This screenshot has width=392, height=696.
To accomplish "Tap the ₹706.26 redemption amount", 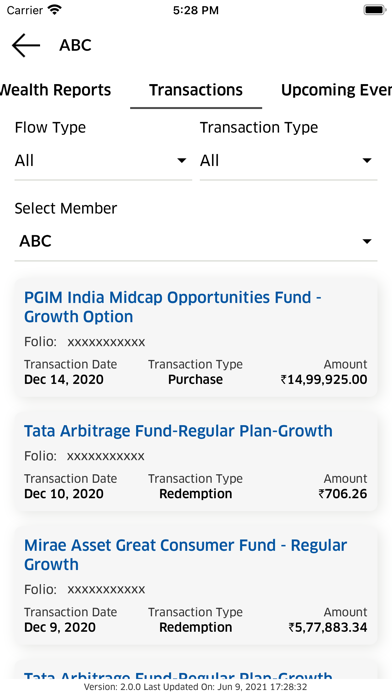I will point(343,494).
